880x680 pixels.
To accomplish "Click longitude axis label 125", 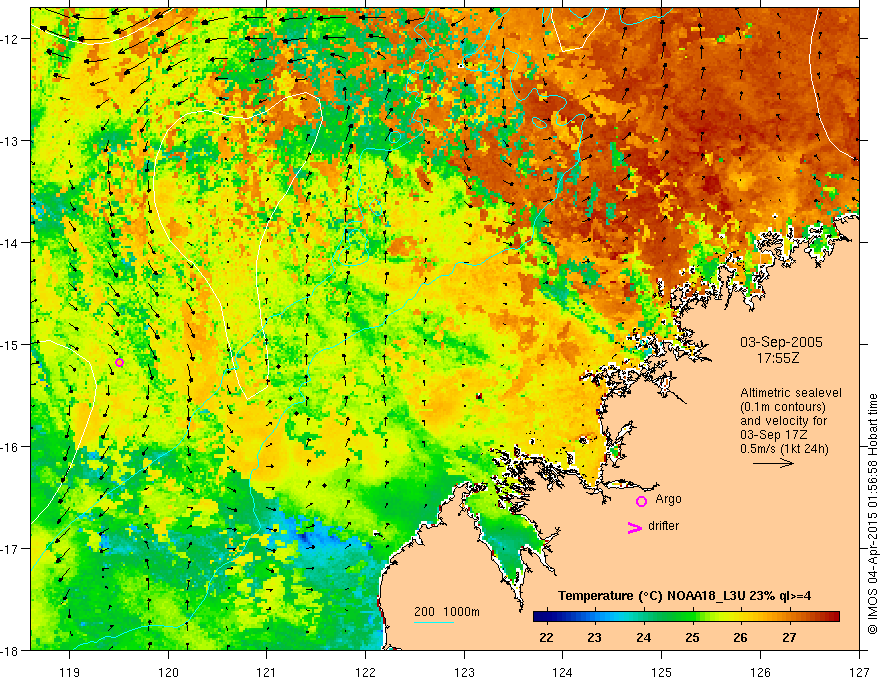I will [x=662, y=672].
